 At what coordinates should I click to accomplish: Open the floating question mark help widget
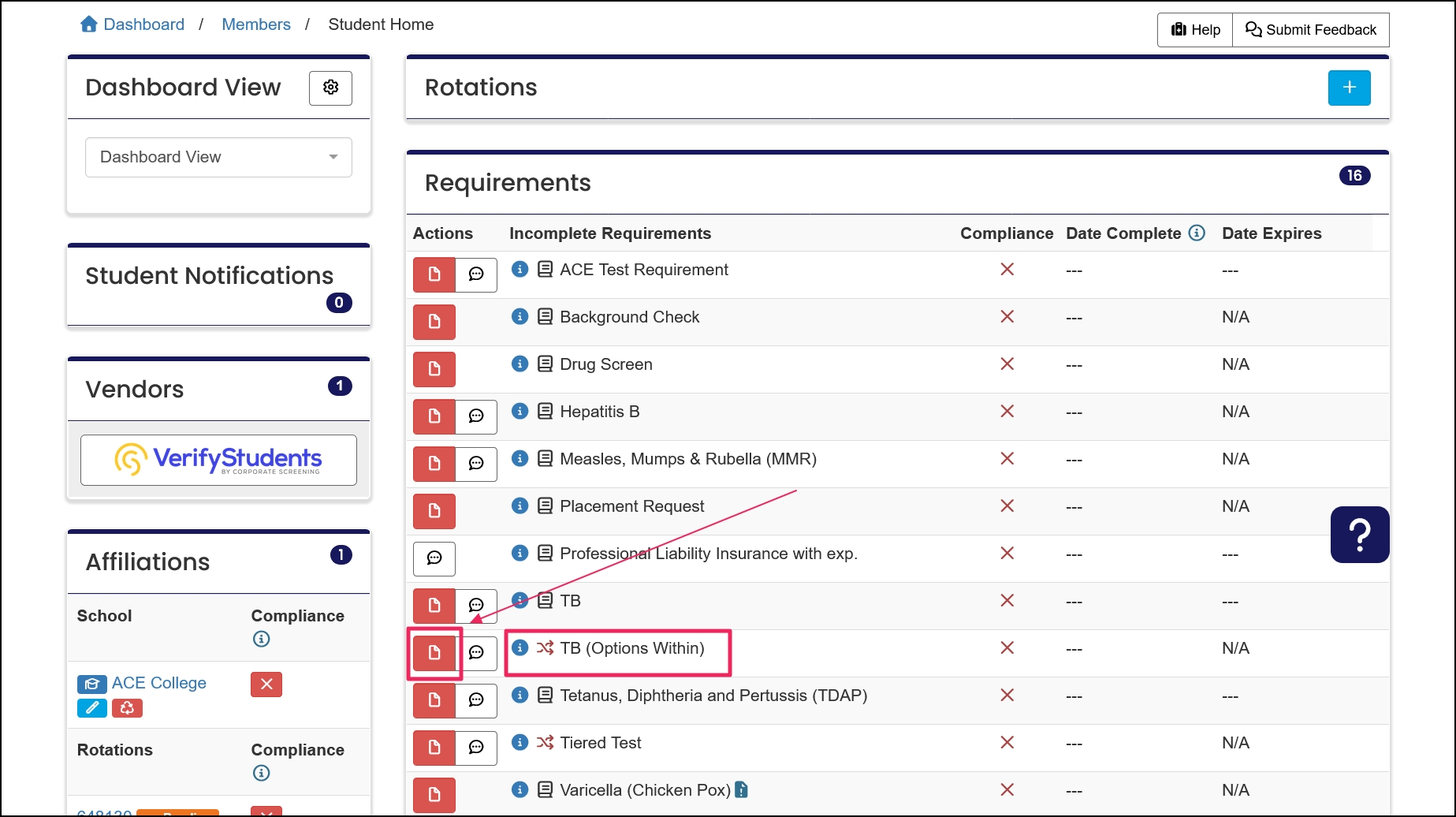tap(1359, 534)
